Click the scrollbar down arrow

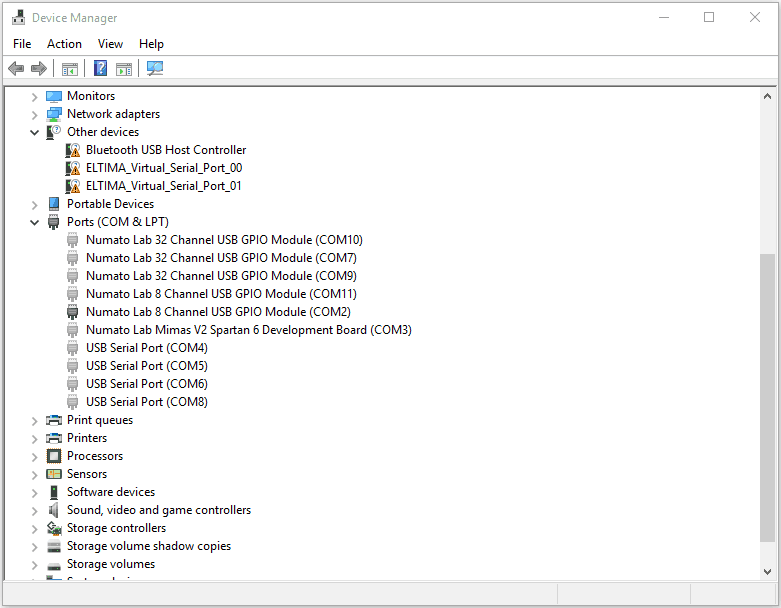(x=767, y=571)
